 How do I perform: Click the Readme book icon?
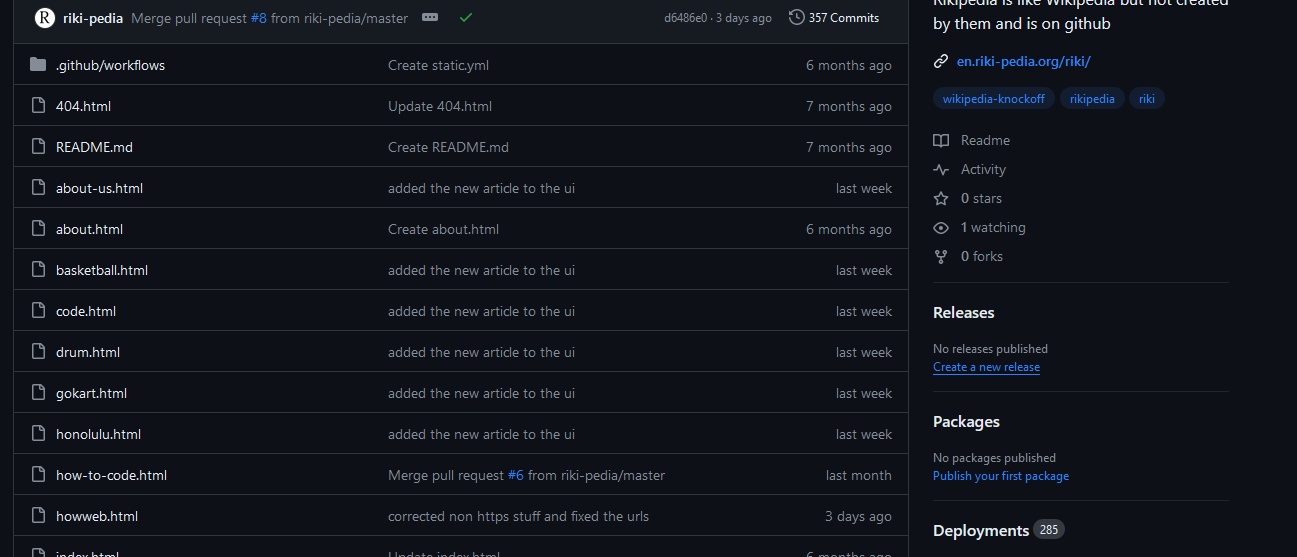[x=941, y=141]
